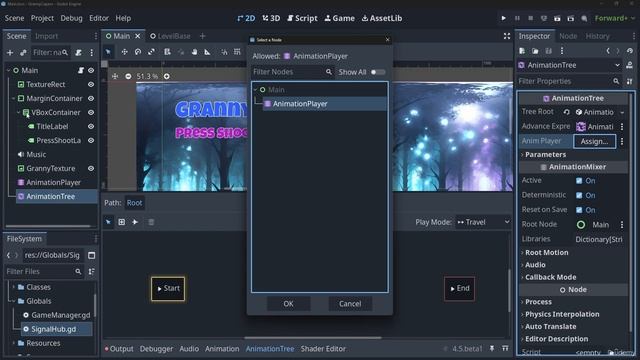This screenshot has height=360, width=640.
Task: Click the Filter Properties field
Action: pyautogui.click(x=569, y=81)
